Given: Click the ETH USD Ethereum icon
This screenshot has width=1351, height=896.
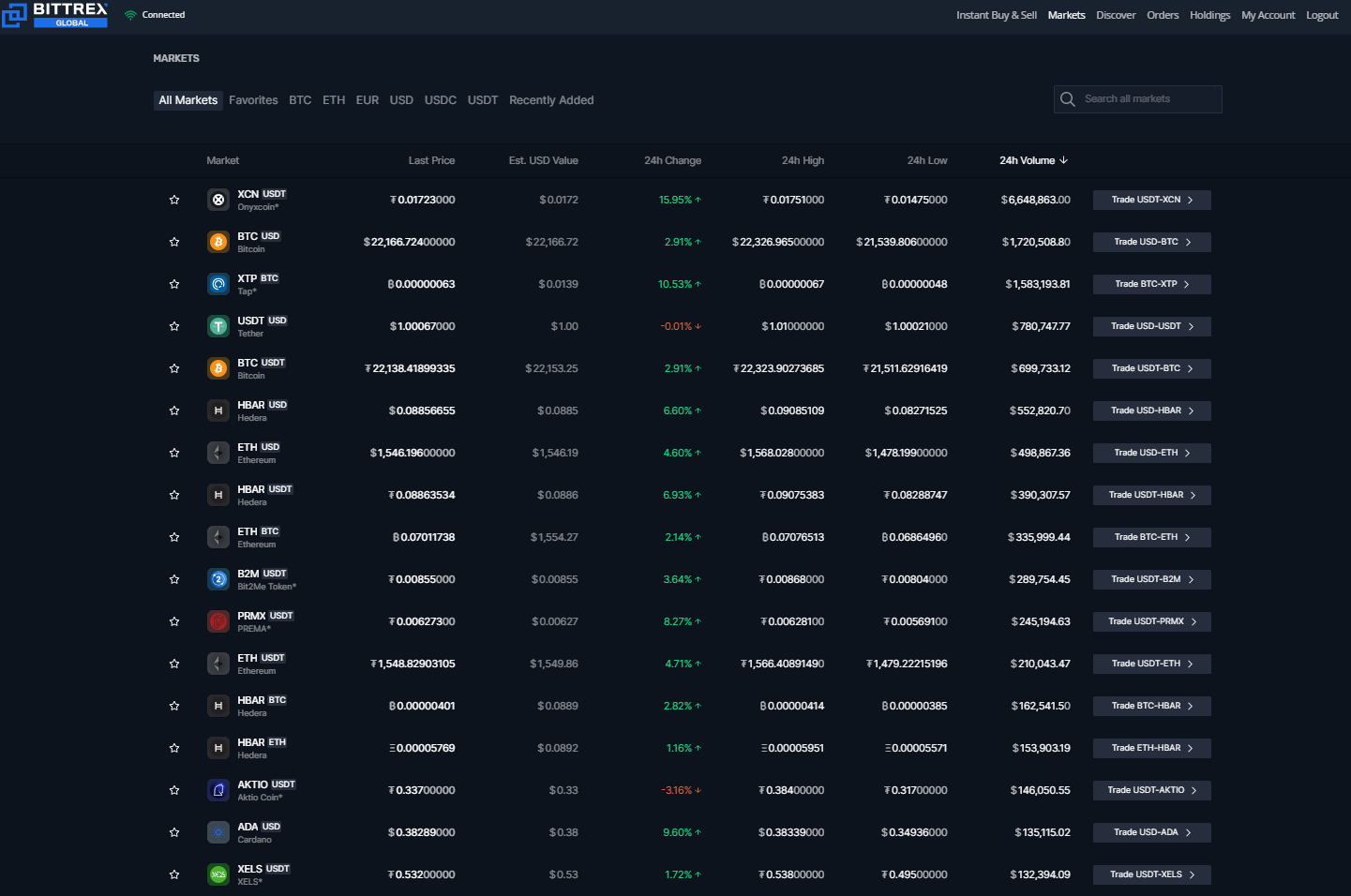Looking at the screenshot, I should point(218,453).
